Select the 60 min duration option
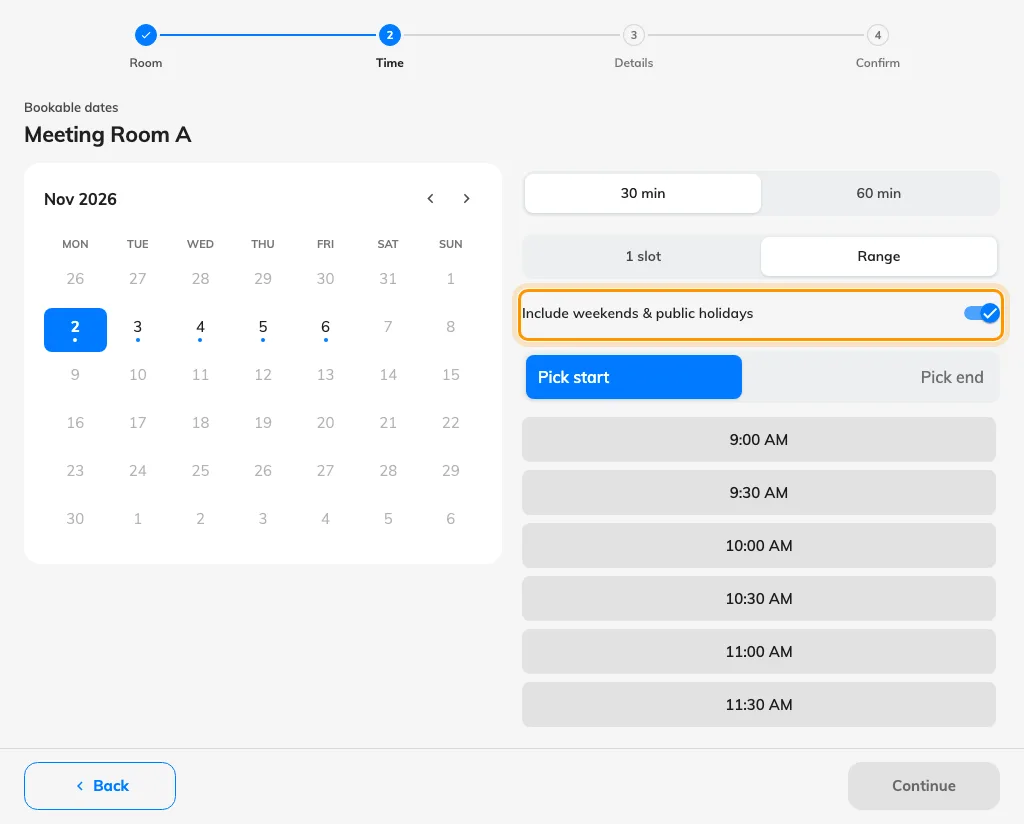Image resolution: width=1024 pixels, height=824 pixels. tap(878, 193)
